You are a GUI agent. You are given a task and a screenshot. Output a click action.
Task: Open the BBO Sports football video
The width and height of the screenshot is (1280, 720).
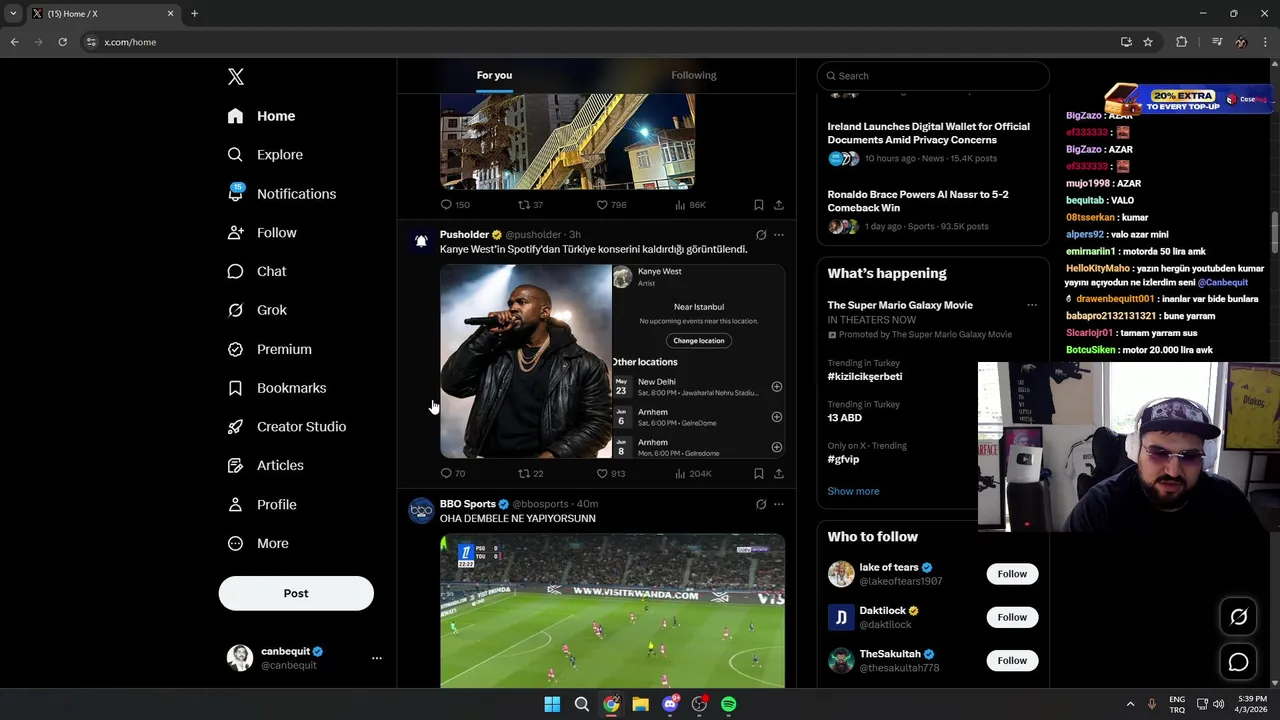tap(612, 610)
